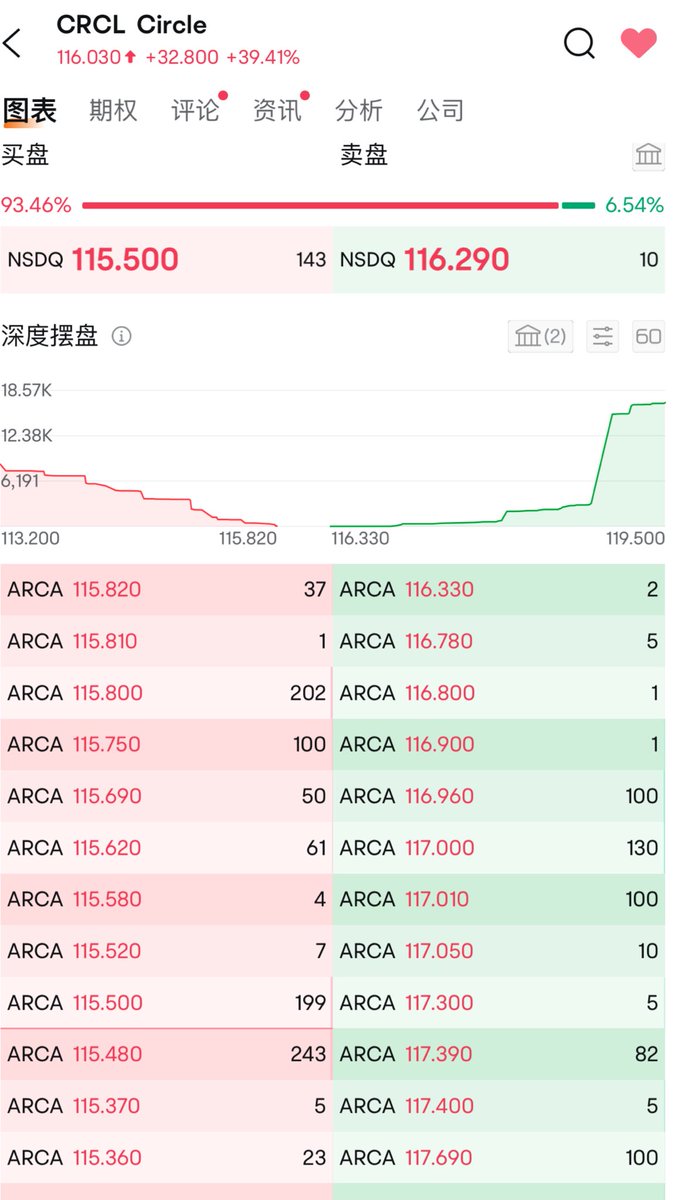Select the 分析 tab

(x=359, y=110)
